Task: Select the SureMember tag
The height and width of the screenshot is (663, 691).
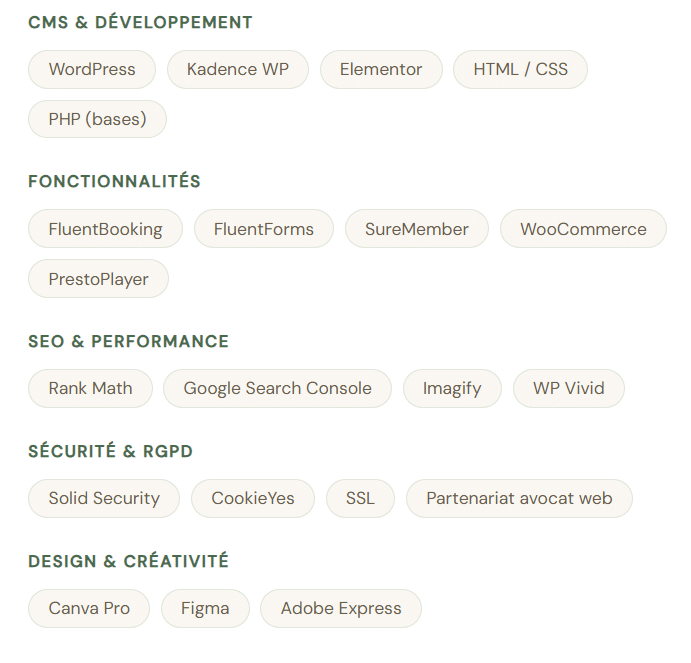Action: coord(416,229)
